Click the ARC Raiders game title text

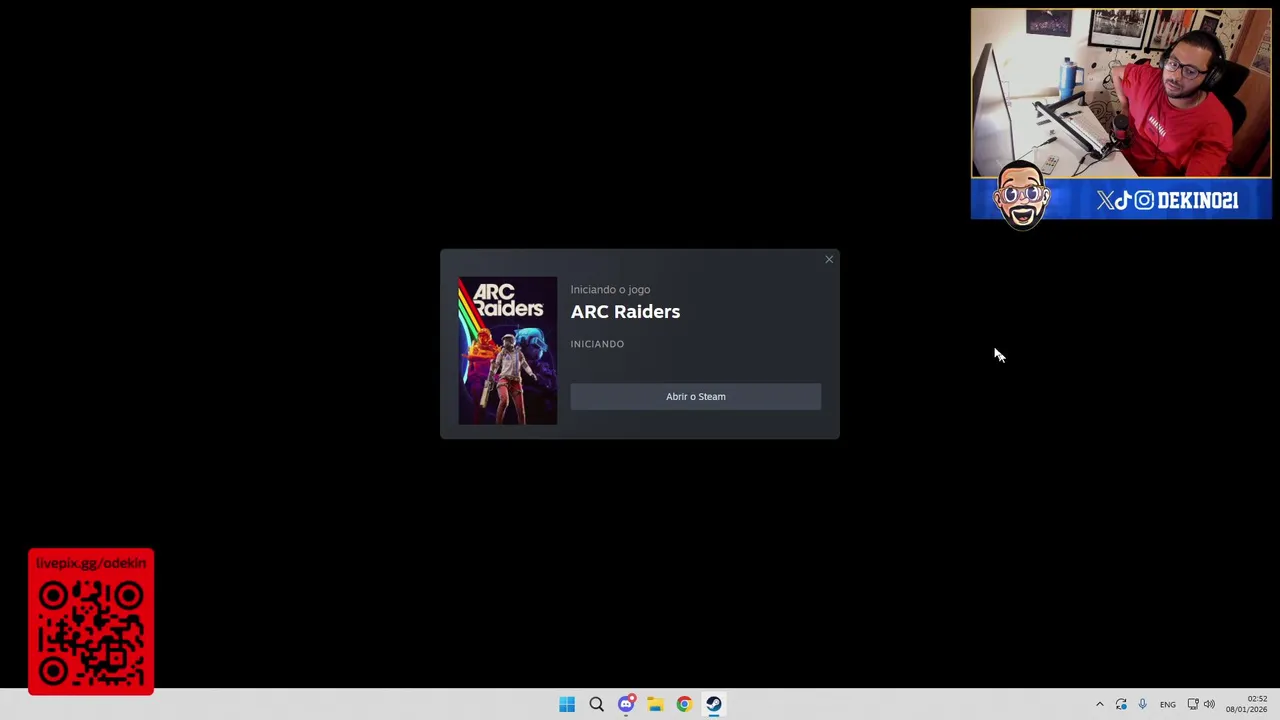625,312
